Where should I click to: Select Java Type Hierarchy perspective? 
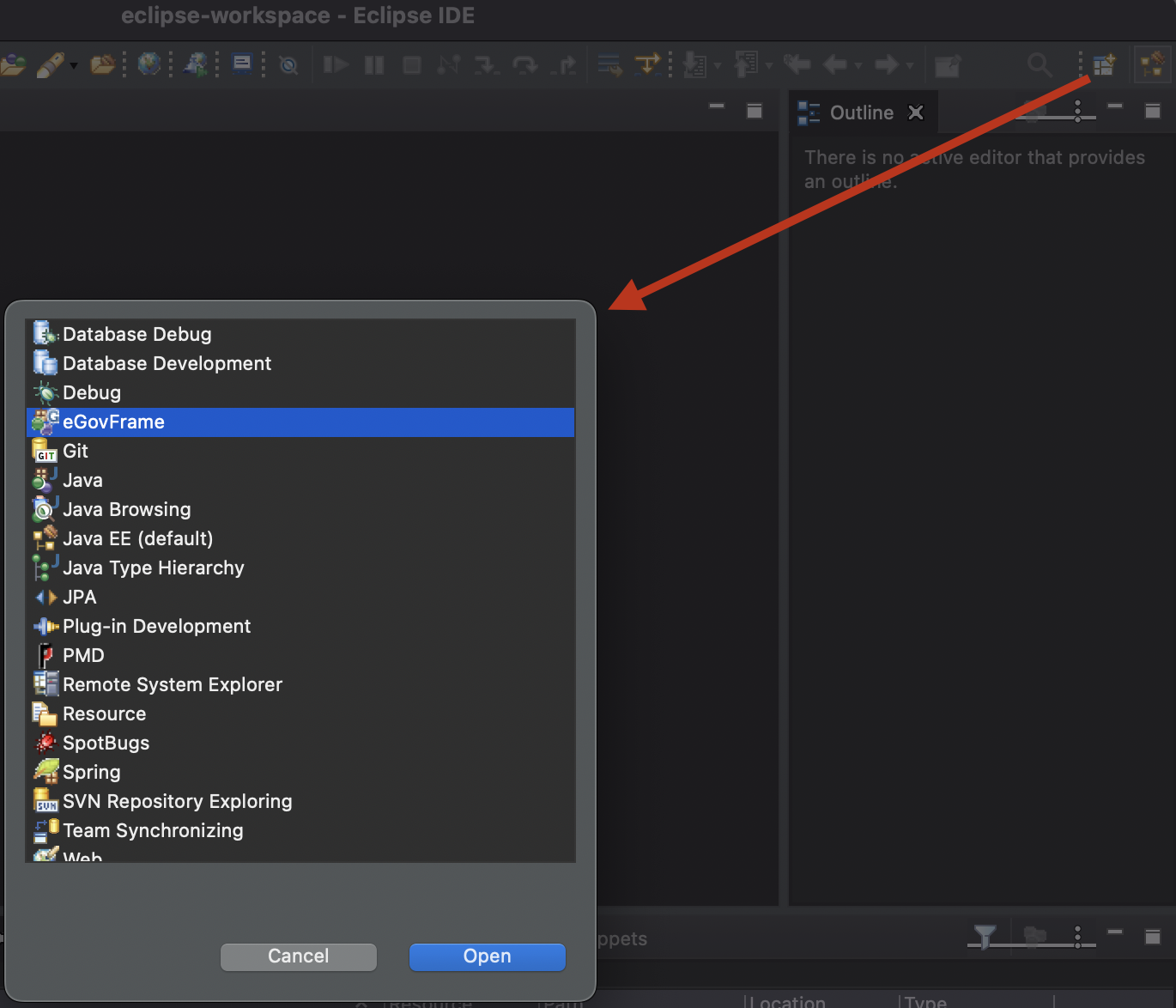pyautogui.click(x=300, y=568)
